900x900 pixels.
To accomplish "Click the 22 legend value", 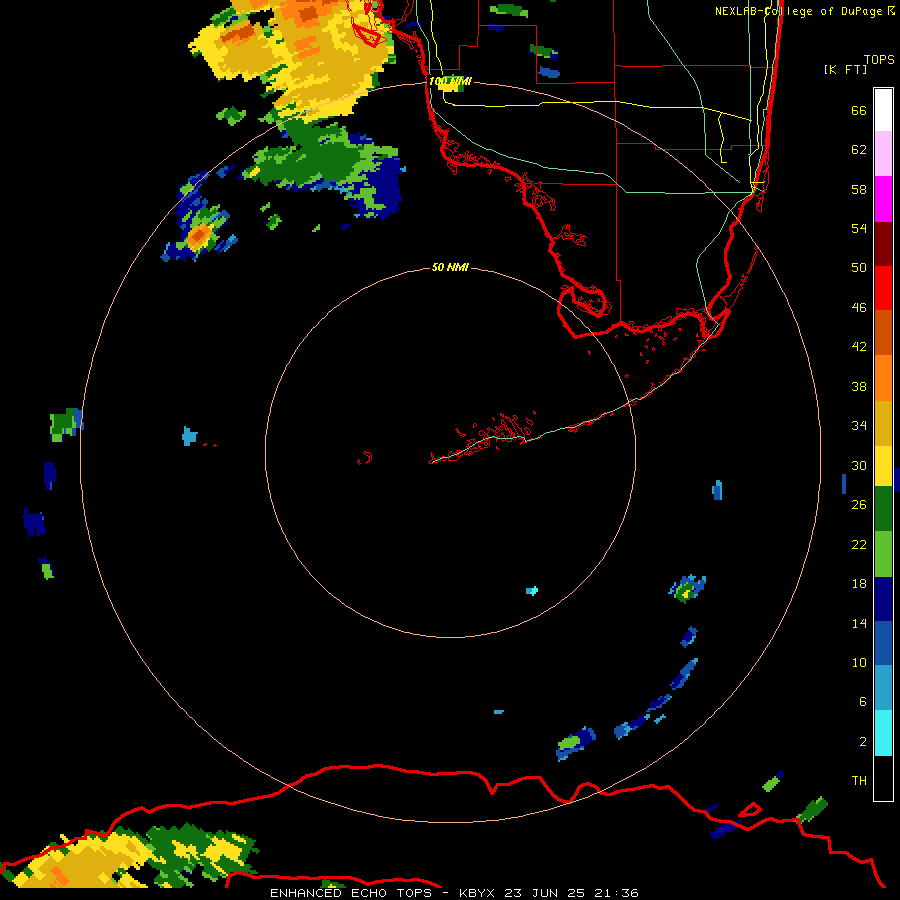I will (859, 544).
